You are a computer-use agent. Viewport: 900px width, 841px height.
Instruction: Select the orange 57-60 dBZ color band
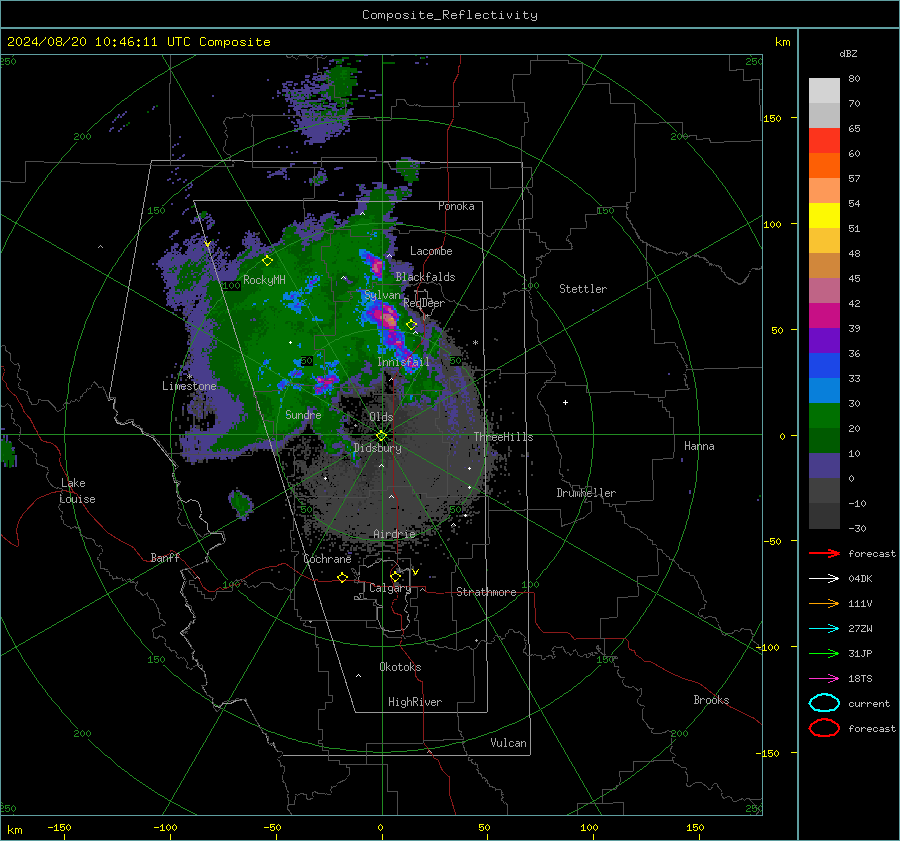click(x=824, y=166)
